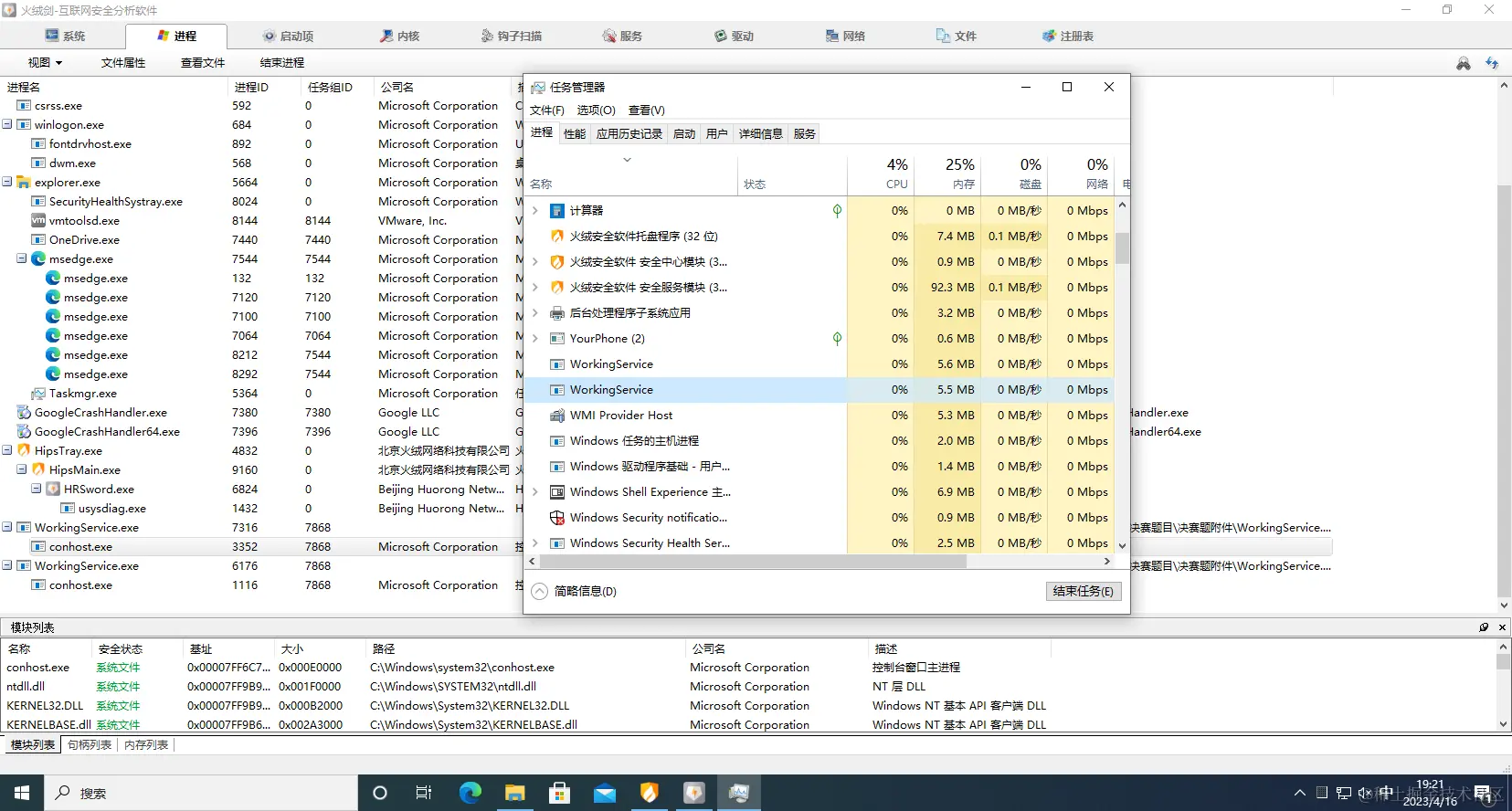Image resolution: width=1512 pixels, height=811 pixels.
Task: Switch to 内存列表 bottom tab
Action: (146, 745)
